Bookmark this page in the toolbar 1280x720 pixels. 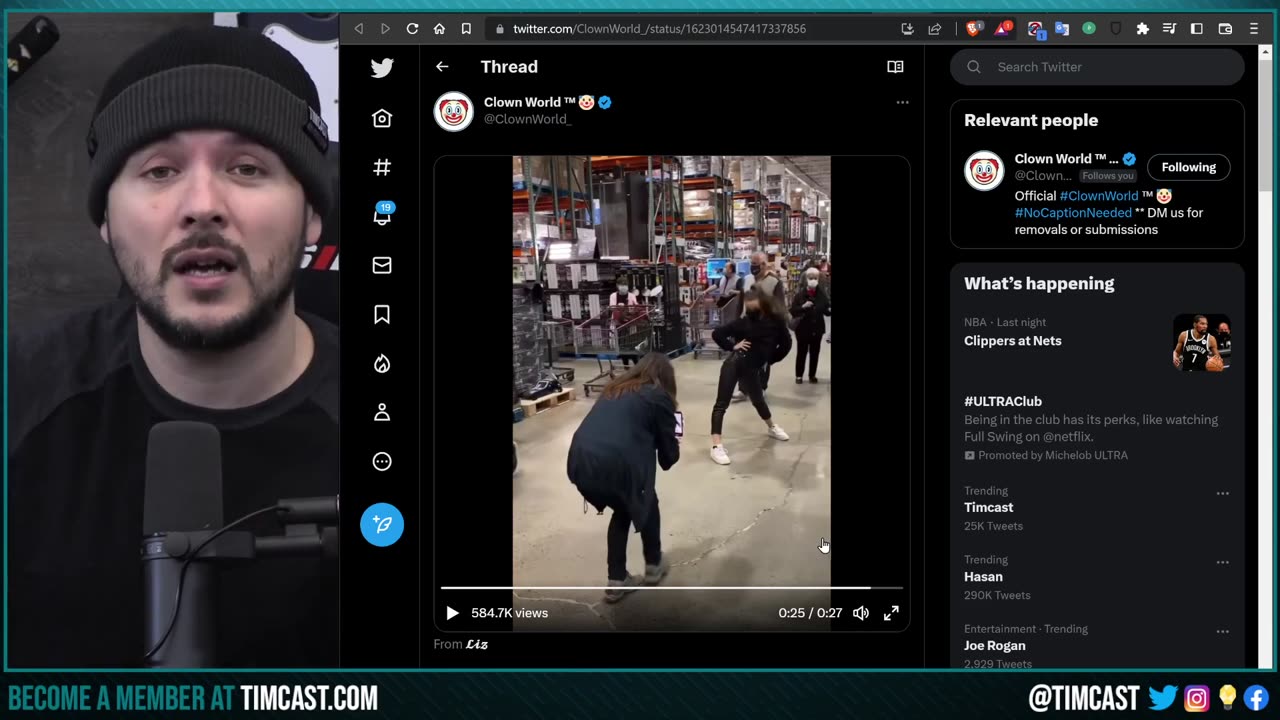click(466, 29)
